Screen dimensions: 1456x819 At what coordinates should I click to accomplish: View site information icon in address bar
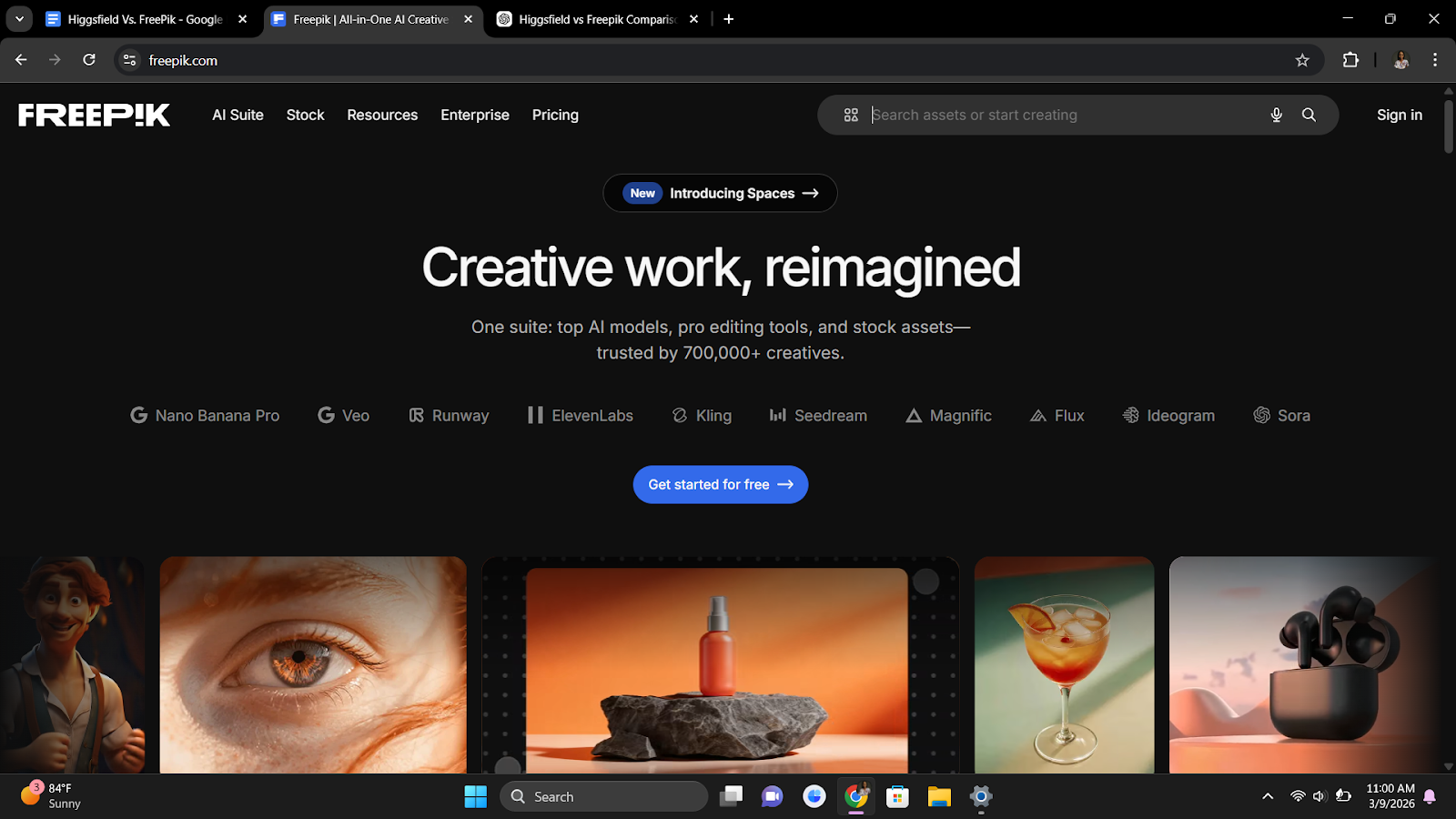(x=129, y=60)
